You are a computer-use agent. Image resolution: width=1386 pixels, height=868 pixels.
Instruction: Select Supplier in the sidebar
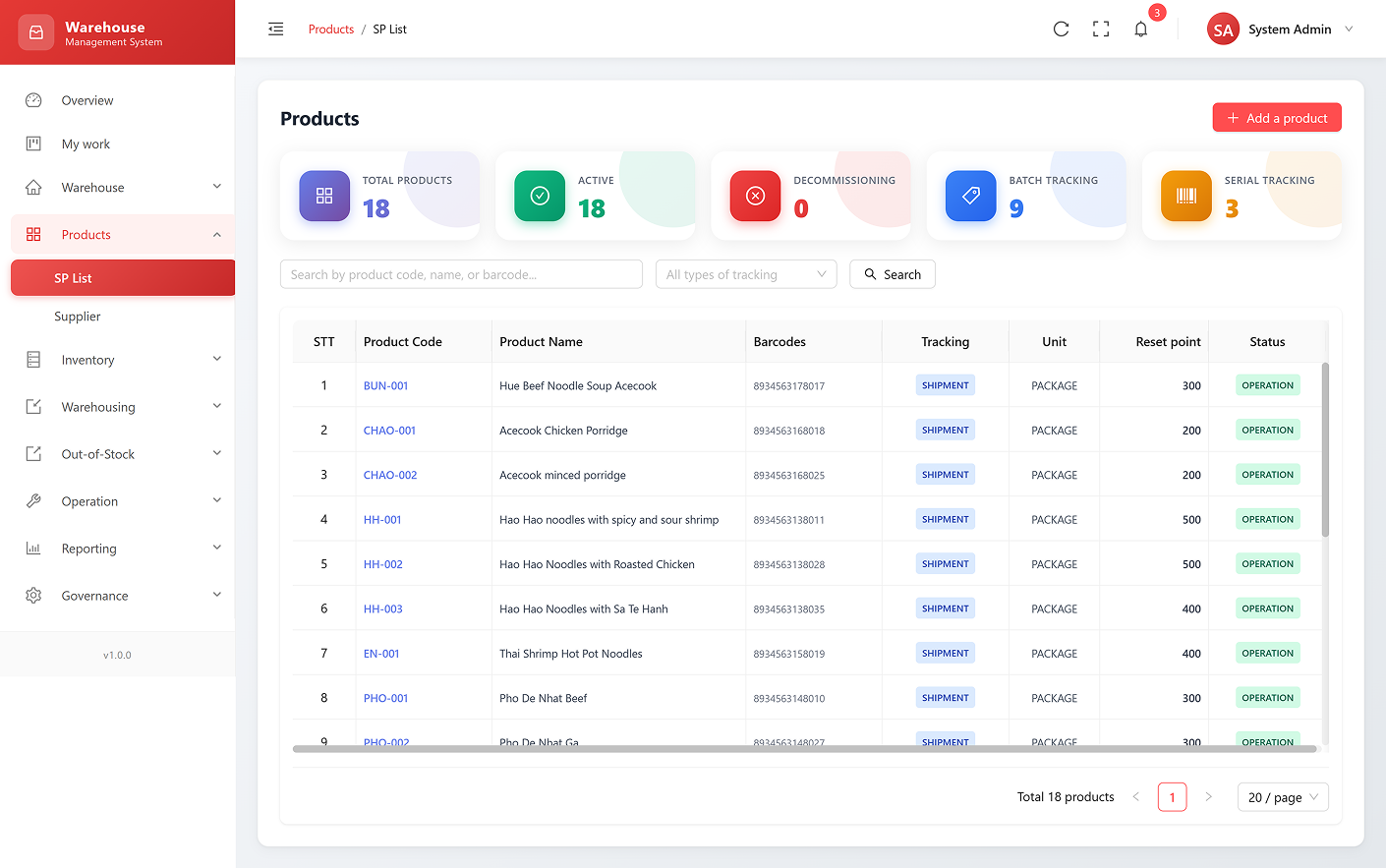tap(78, 317)
